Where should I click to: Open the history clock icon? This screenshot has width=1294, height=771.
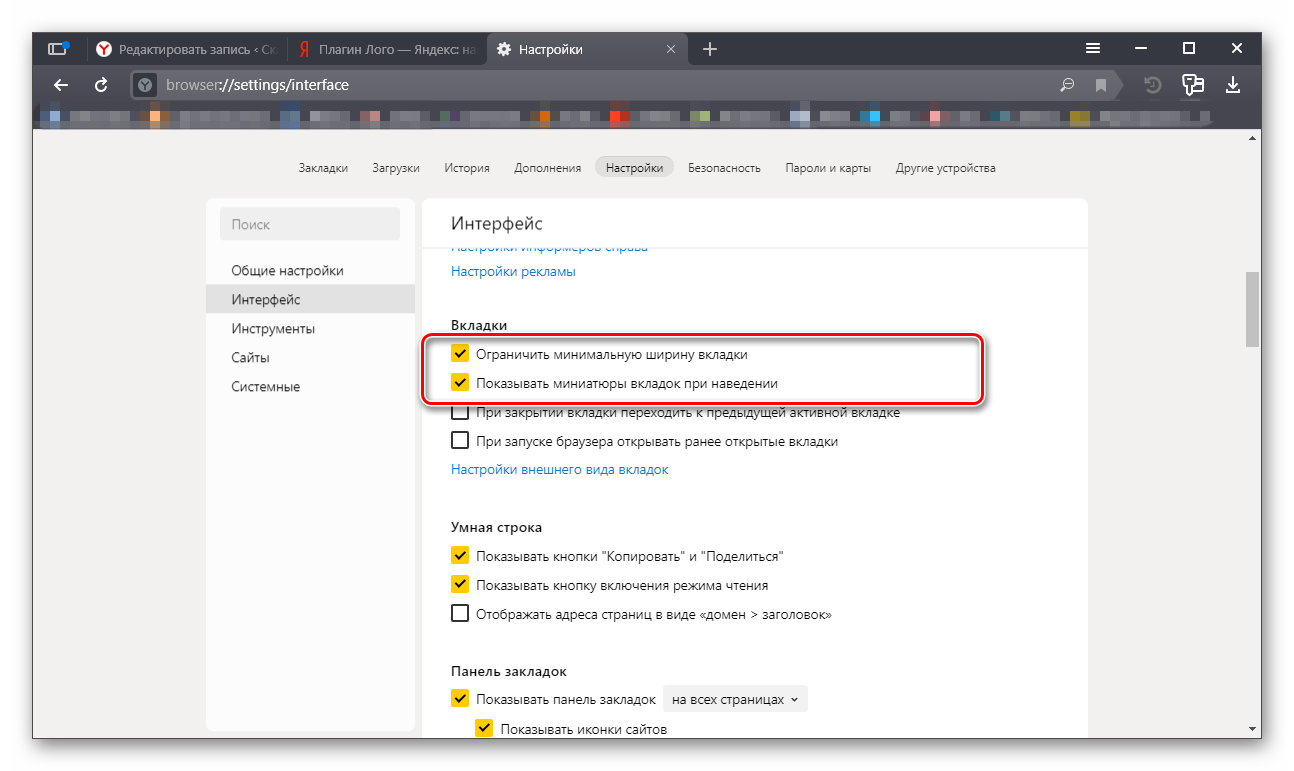pyautogui.click(x=1153, y=86)
